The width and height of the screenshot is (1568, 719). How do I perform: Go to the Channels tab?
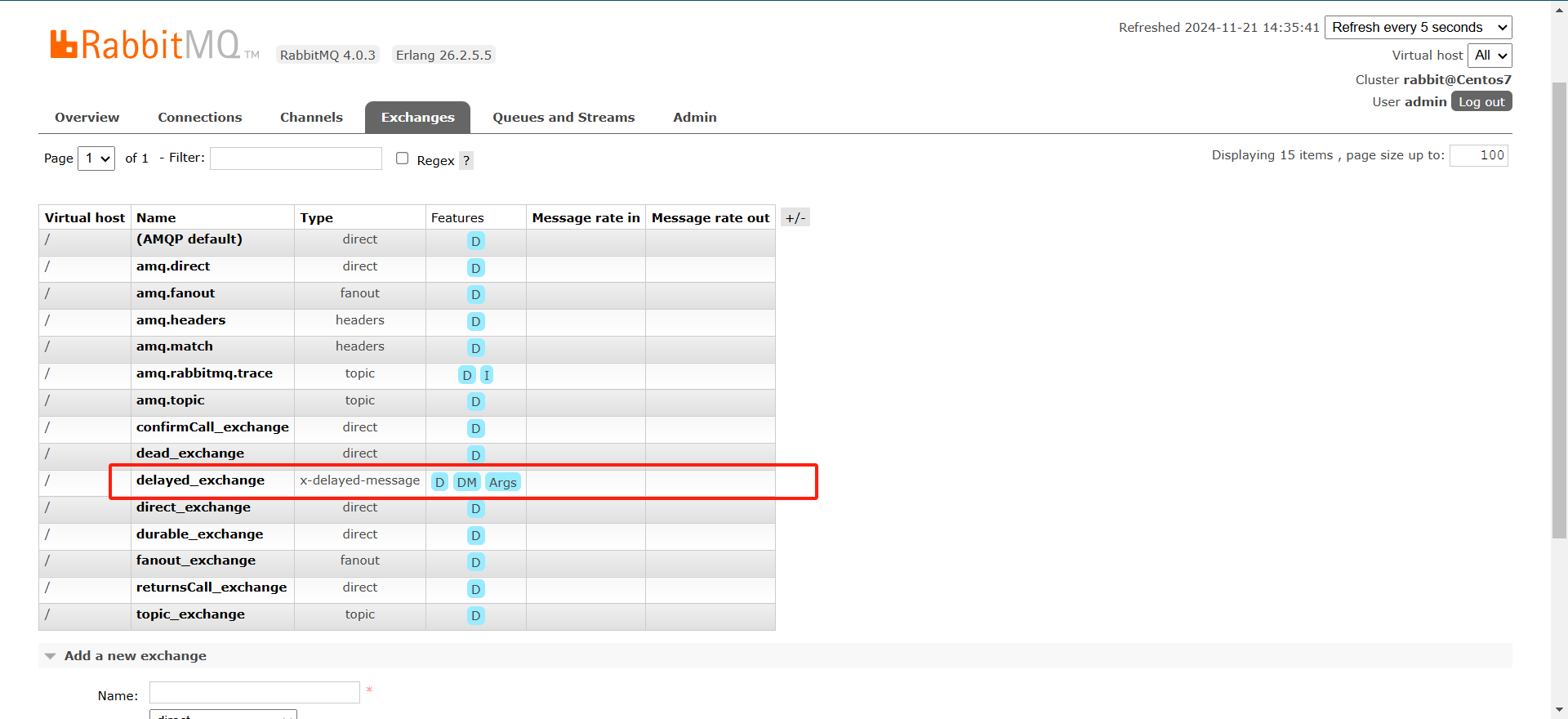click(x=311, y=117)
